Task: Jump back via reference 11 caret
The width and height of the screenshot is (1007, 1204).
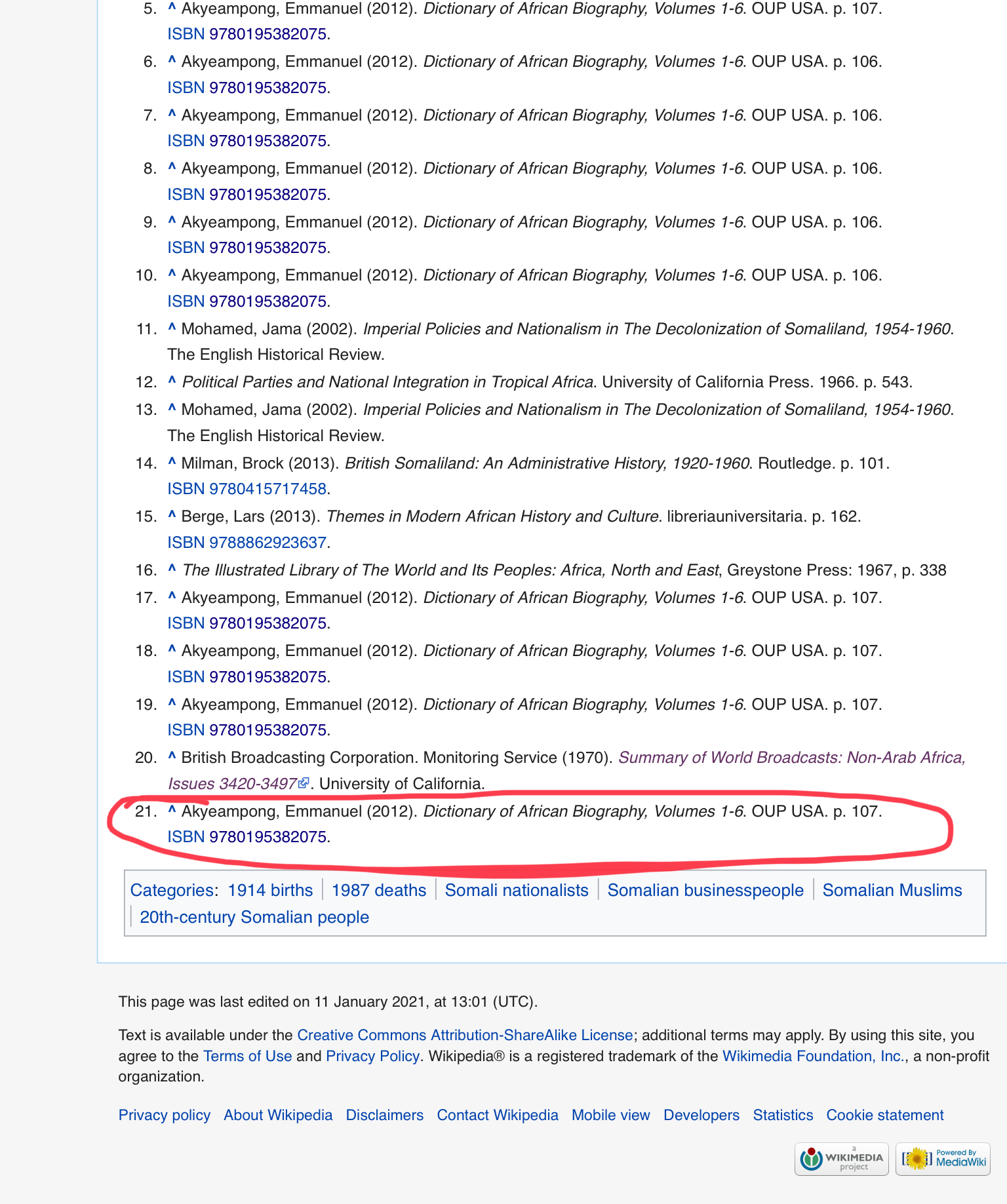Action: tap(172, 328)
